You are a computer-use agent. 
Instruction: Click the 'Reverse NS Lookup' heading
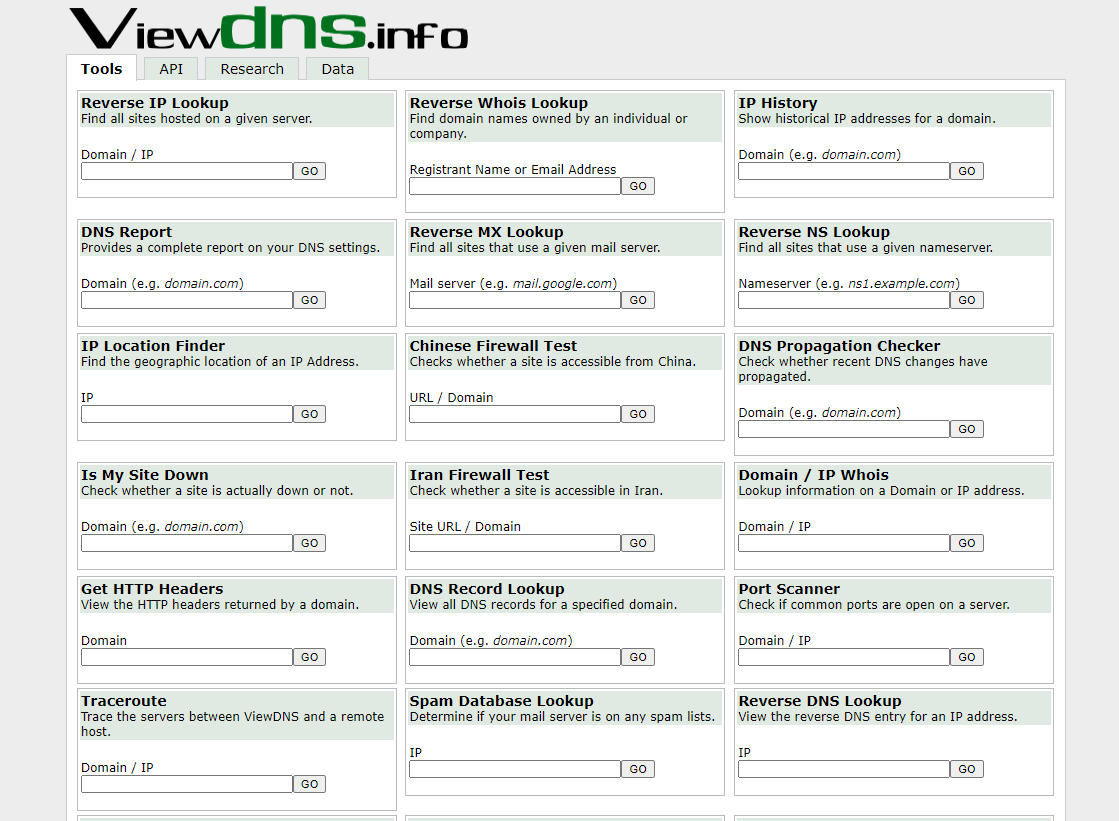pyautogui.click(x=814, y=232)
